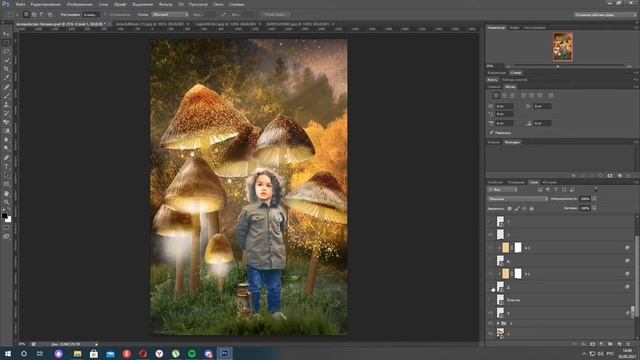Enable Subtract from selection mode in options bar
640x360 pixels.
click(x=42, y=14)
